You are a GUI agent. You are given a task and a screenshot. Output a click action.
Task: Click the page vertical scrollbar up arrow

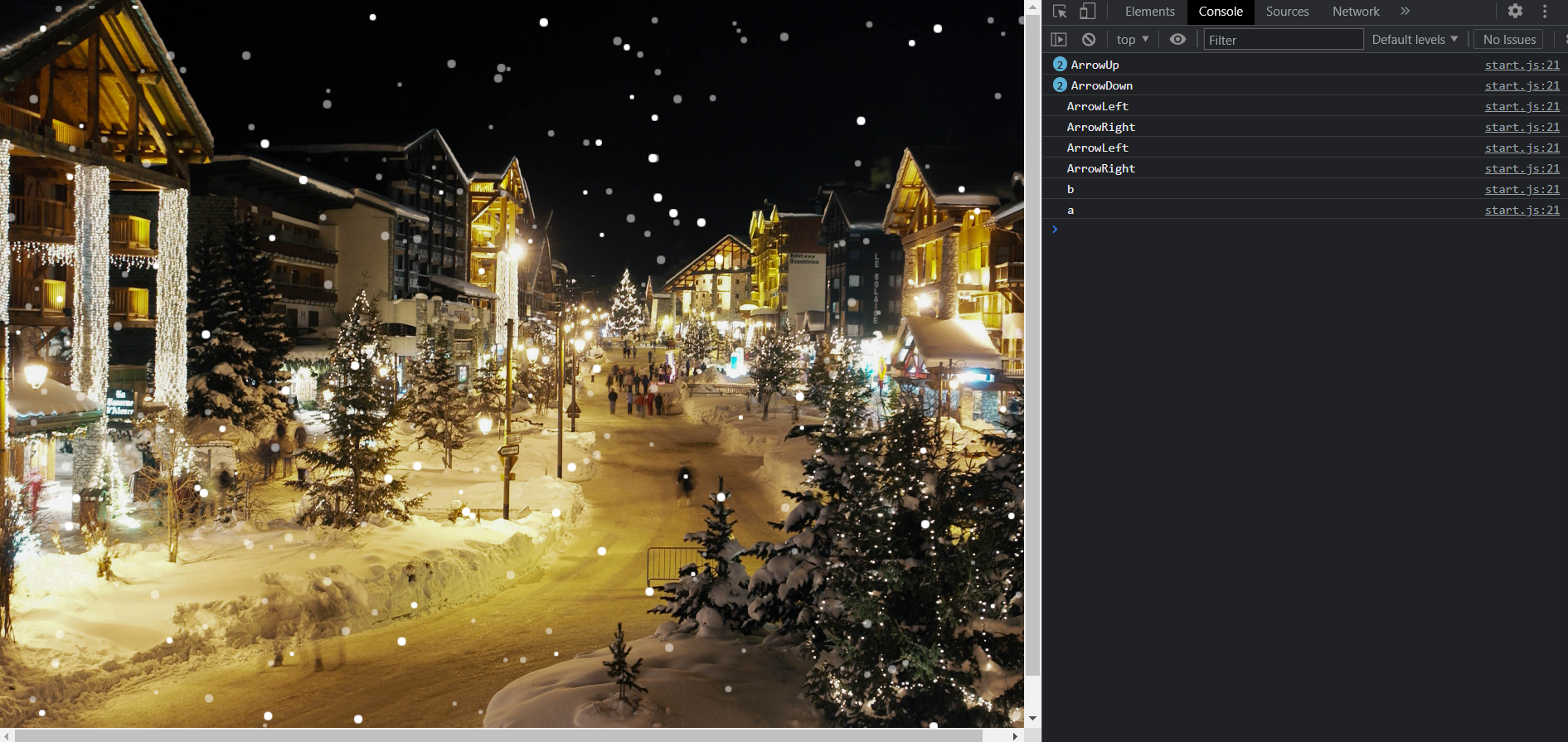(x=1032, y=7)
